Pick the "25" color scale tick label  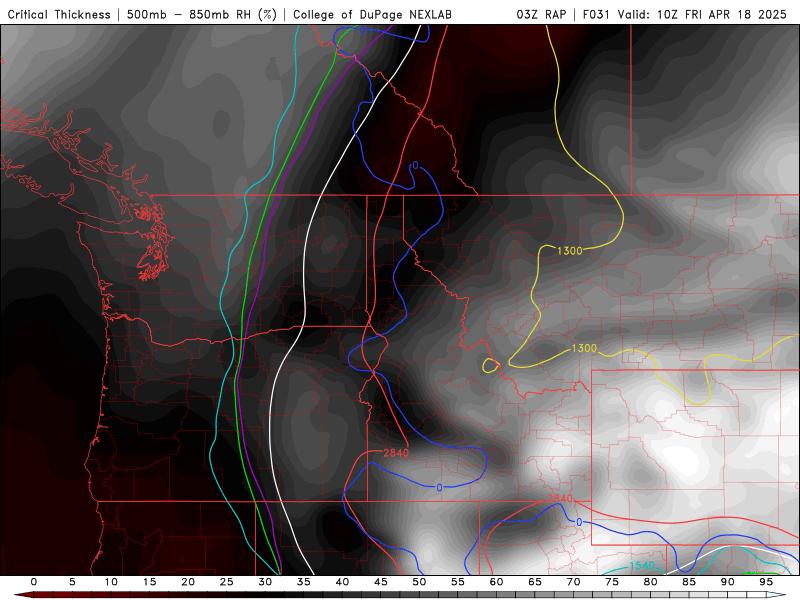coord(227,582)
